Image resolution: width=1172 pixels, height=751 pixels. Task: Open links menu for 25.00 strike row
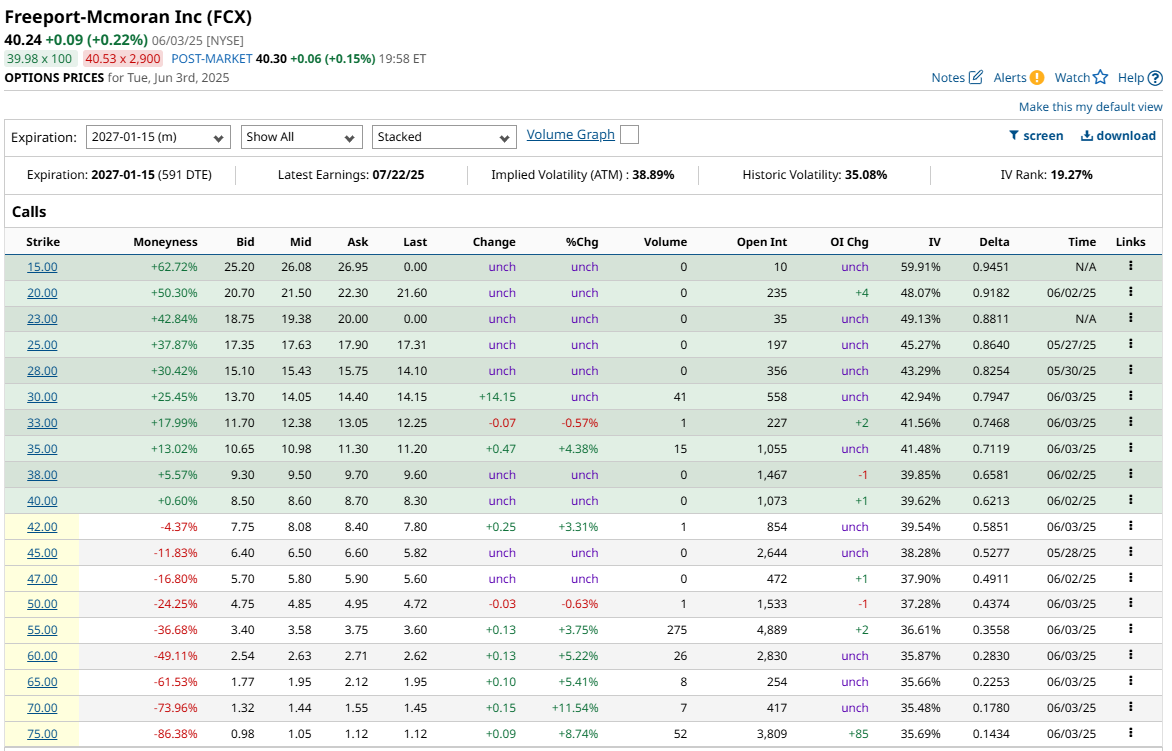tap(1130, 344)
